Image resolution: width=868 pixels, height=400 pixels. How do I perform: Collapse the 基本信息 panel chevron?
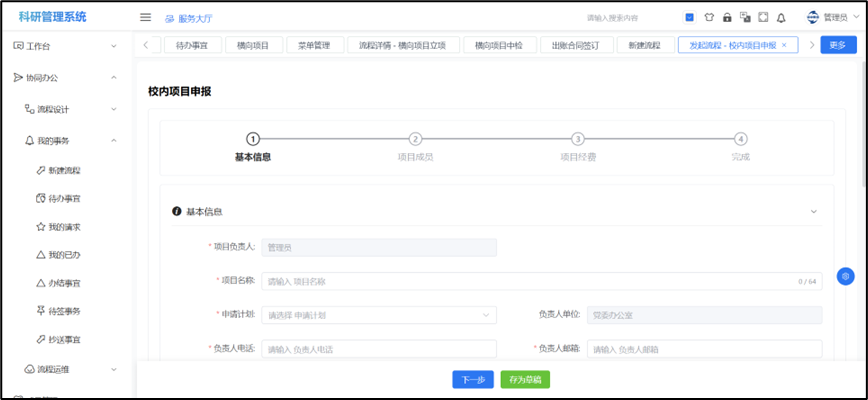tap(813, 212)
